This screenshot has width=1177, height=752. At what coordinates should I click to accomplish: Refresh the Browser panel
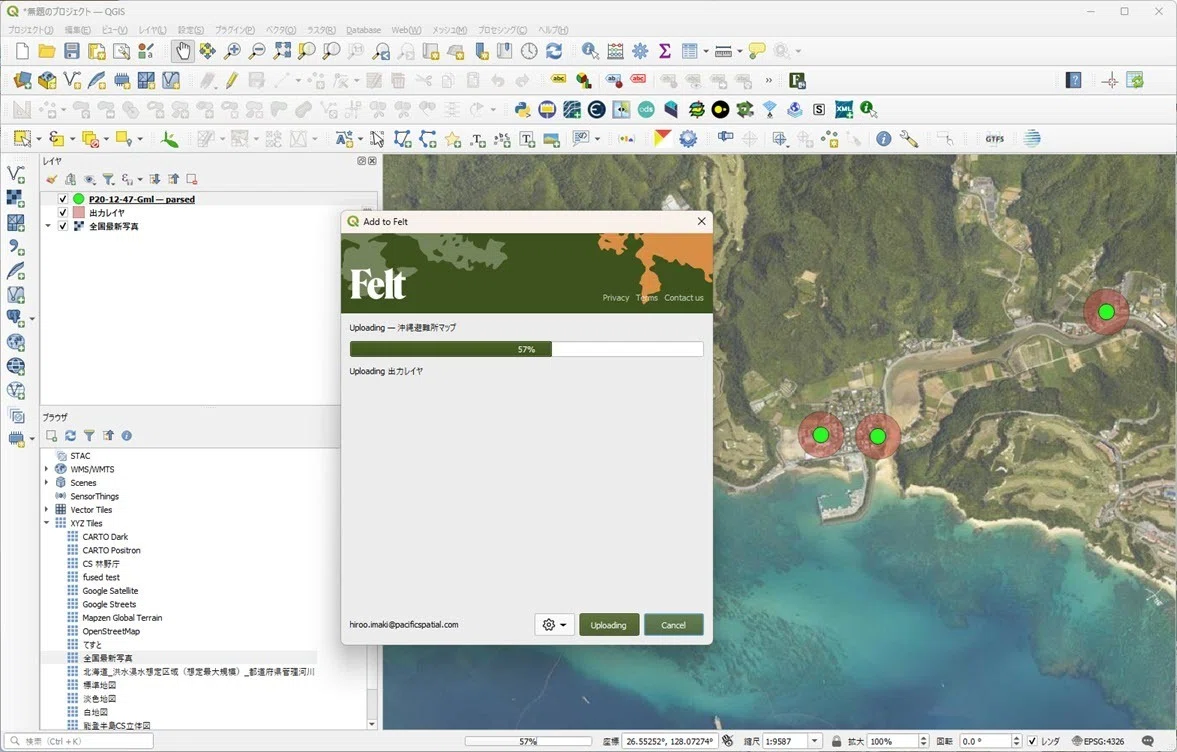coord(71,435)
